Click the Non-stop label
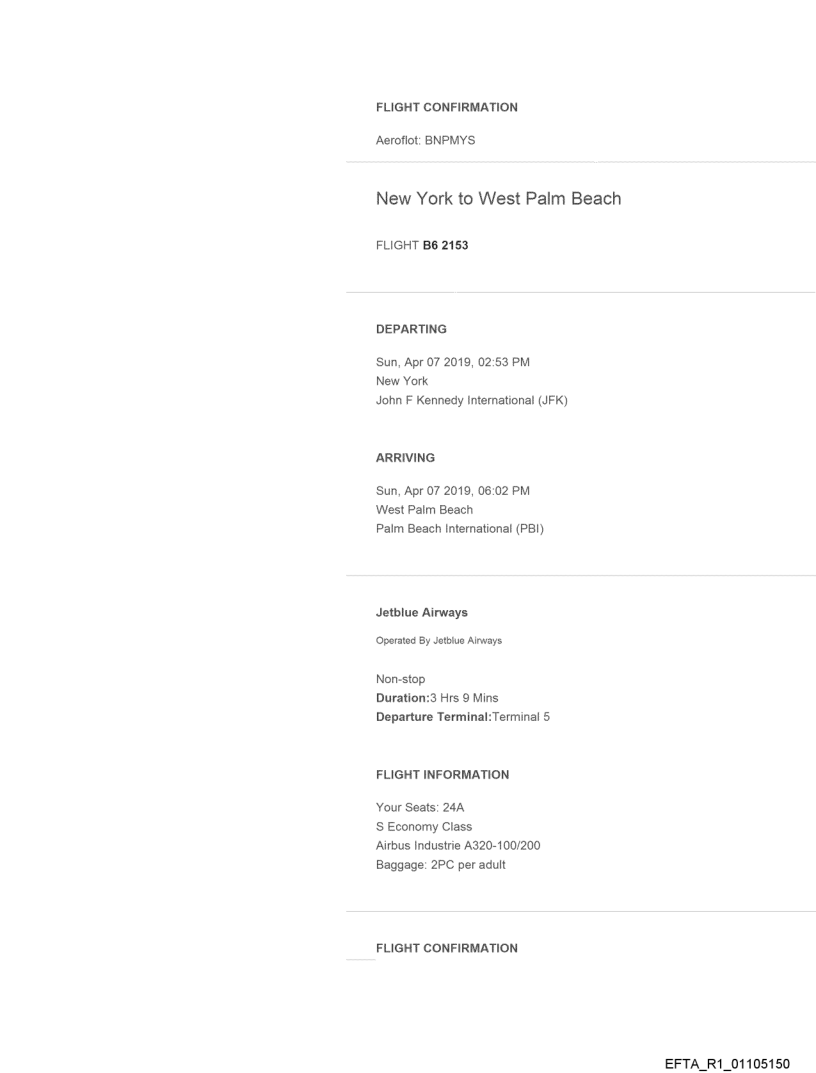The image size is (816, 1073). pyautogui.click(x=400, y=679)
